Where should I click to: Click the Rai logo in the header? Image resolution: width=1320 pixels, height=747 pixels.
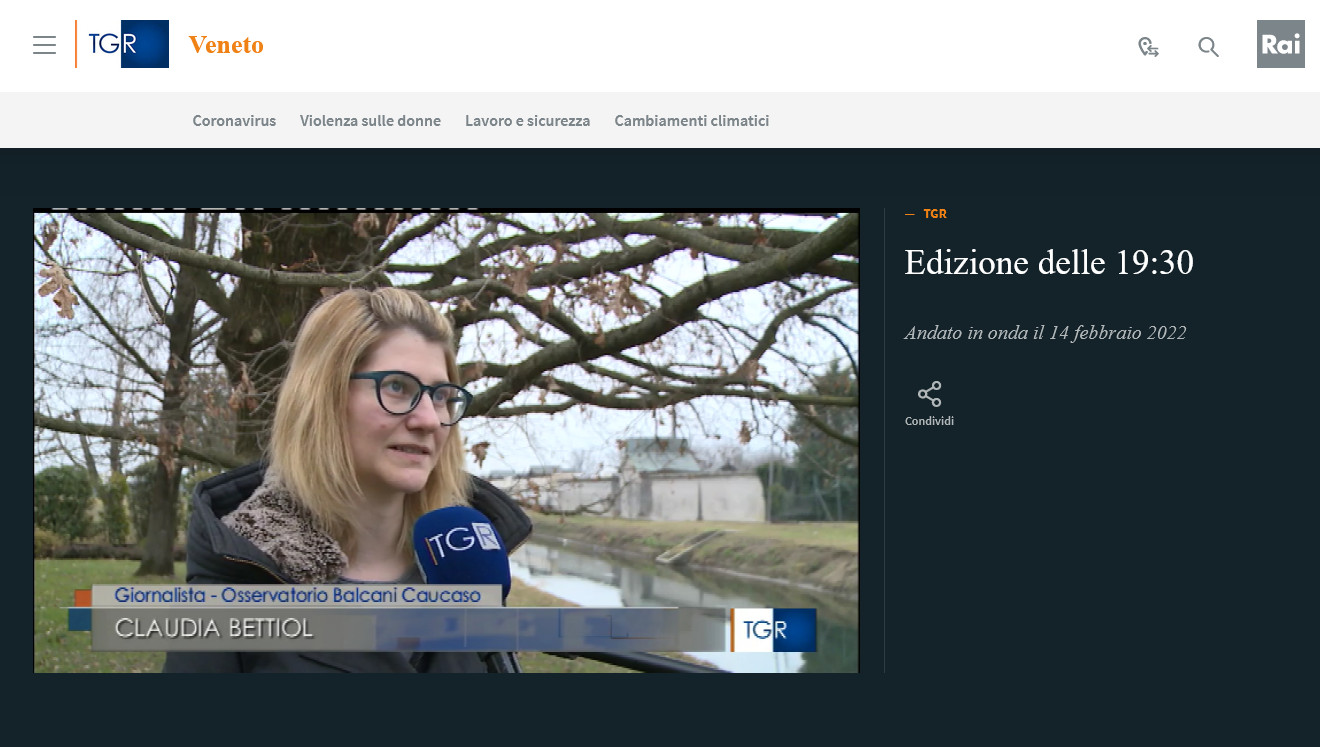[1280, 45]
